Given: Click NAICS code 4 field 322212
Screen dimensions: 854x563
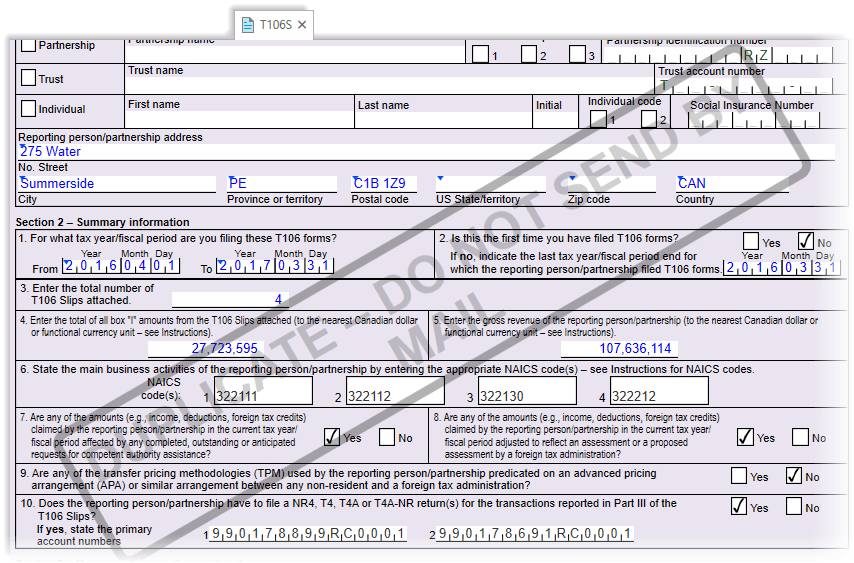Looking at the screenshot, I should point(660,390).
